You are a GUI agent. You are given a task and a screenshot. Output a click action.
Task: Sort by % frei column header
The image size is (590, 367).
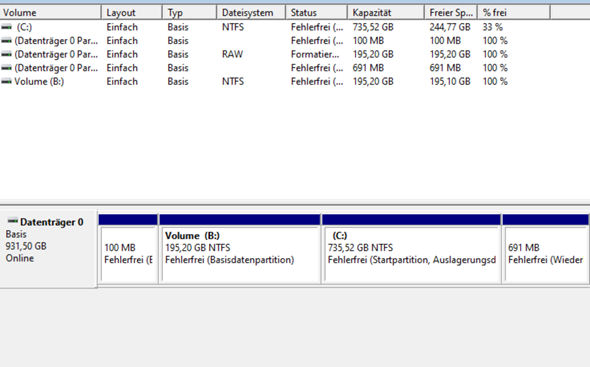pyautogui.click(x=514, y=12)
